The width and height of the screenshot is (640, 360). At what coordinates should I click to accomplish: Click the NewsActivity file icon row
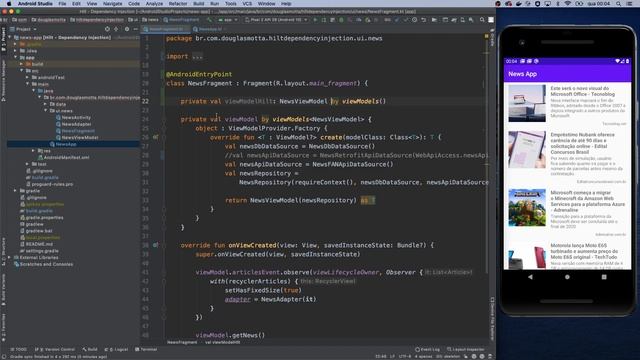point(73,118)
